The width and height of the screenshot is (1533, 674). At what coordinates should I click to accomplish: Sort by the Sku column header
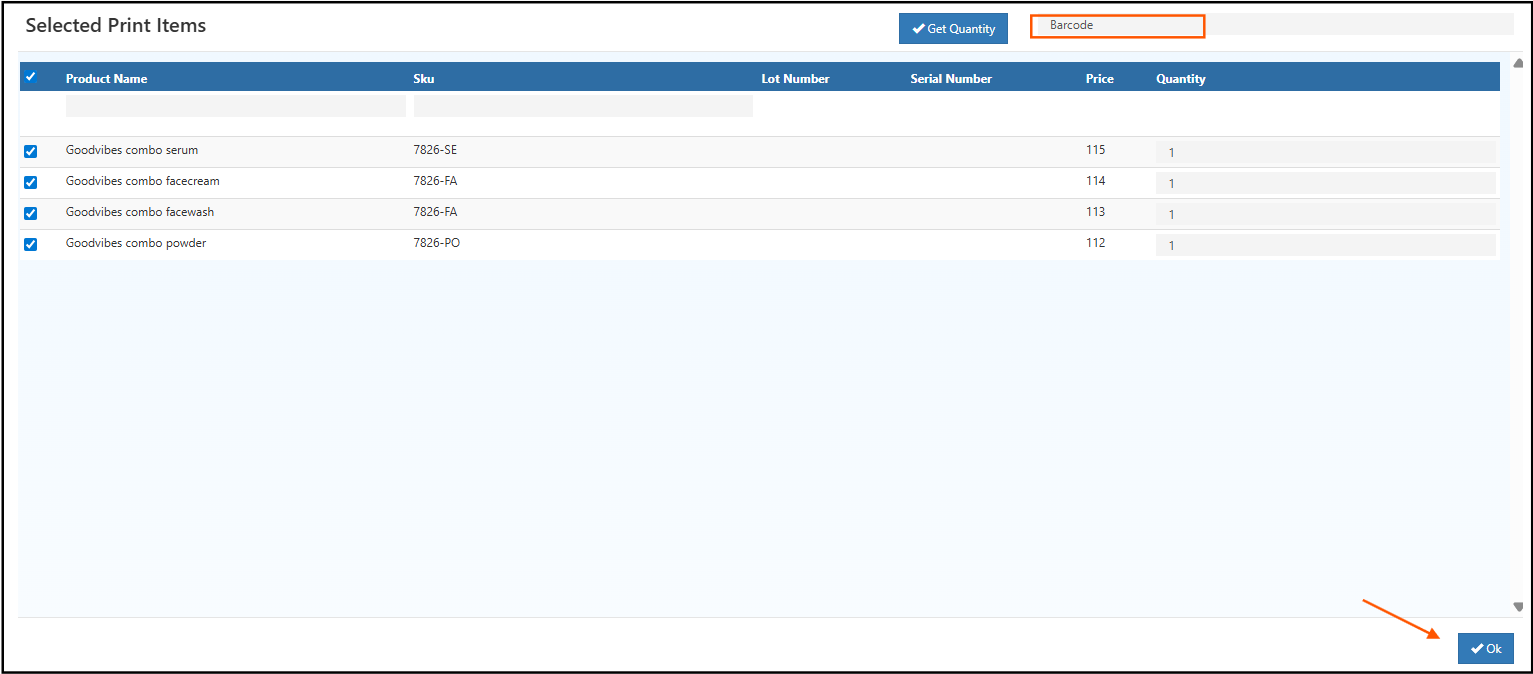[x=424, y=79]
